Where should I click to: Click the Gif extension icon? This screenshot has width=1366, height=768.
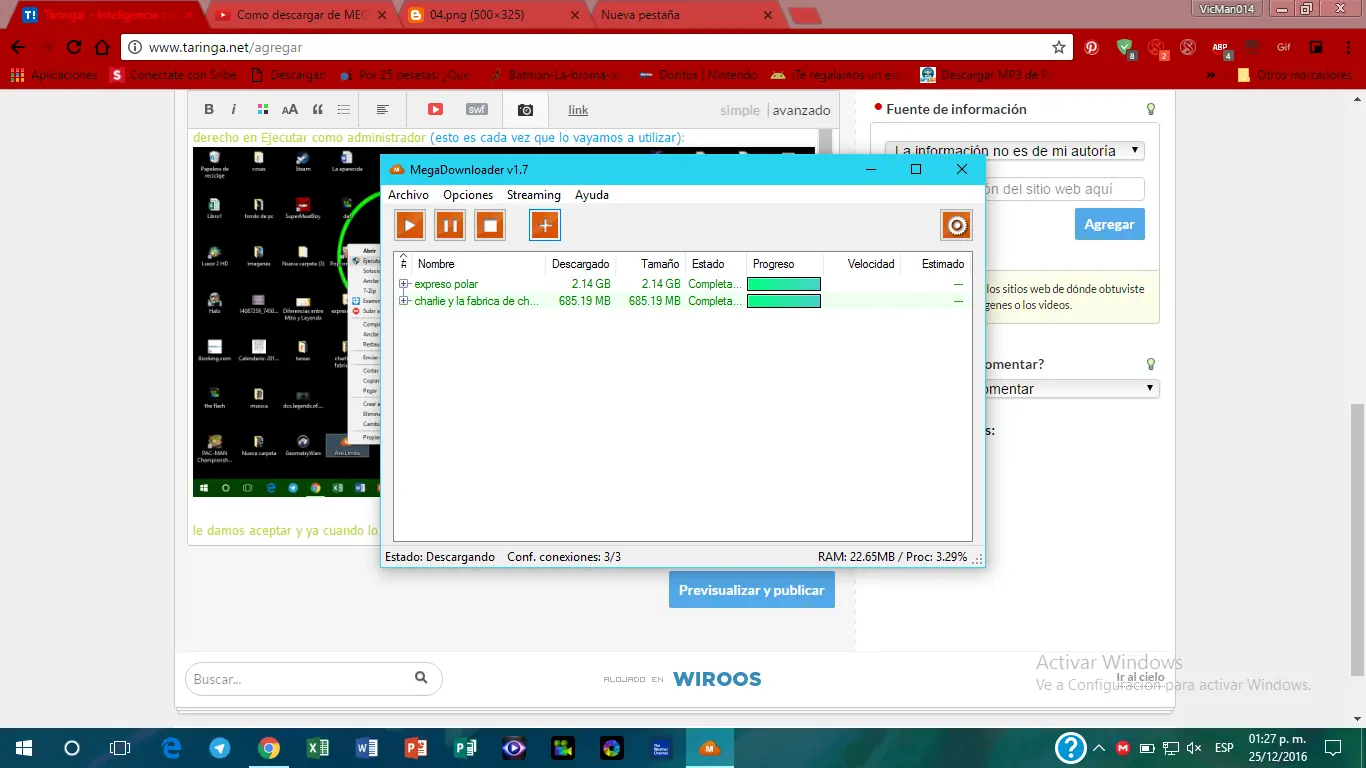pyautogui.click(x=1284, y=47)
